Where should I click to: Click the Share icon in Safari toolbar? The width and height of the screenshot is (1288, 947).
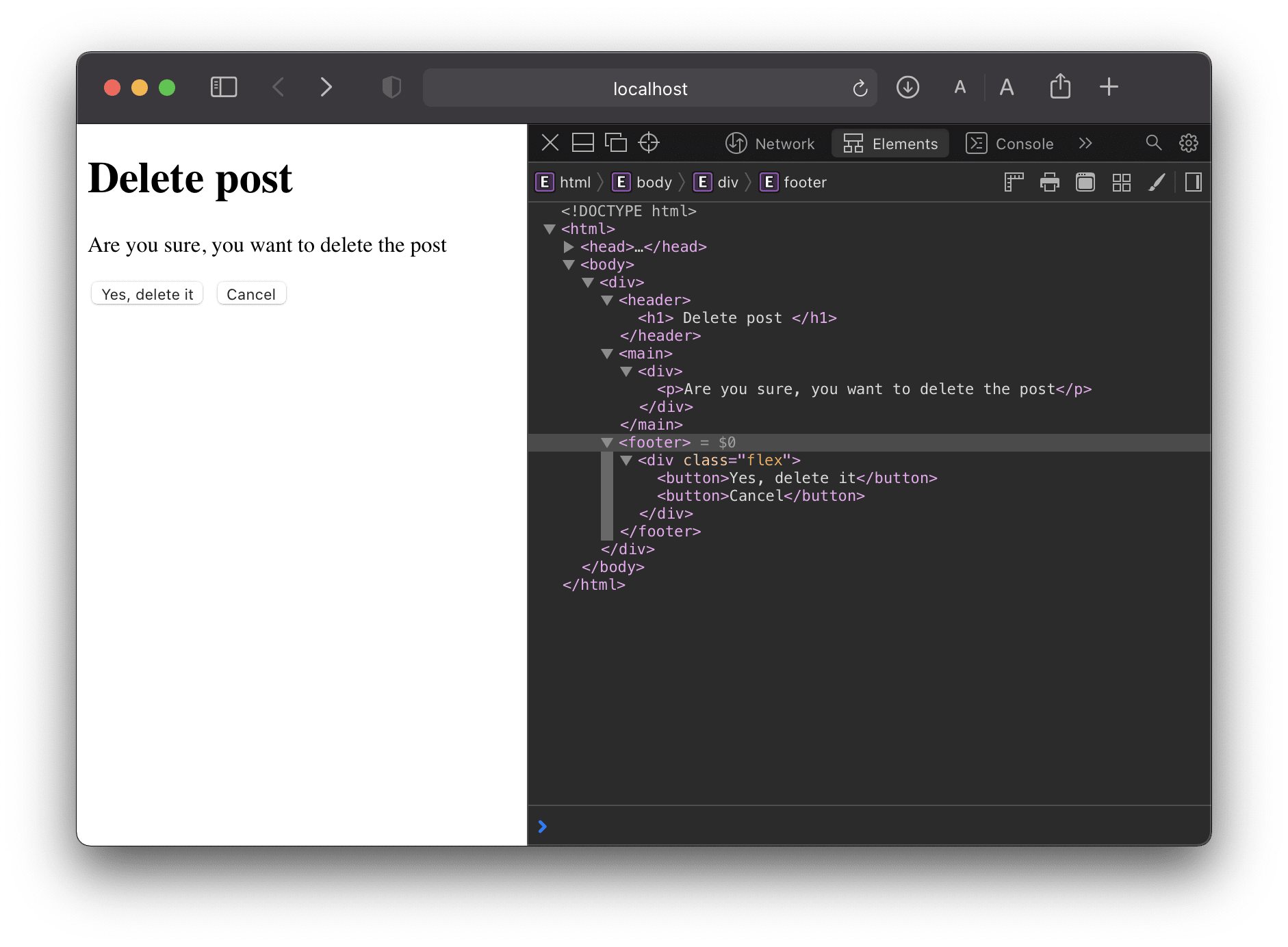pos(1060,87)
